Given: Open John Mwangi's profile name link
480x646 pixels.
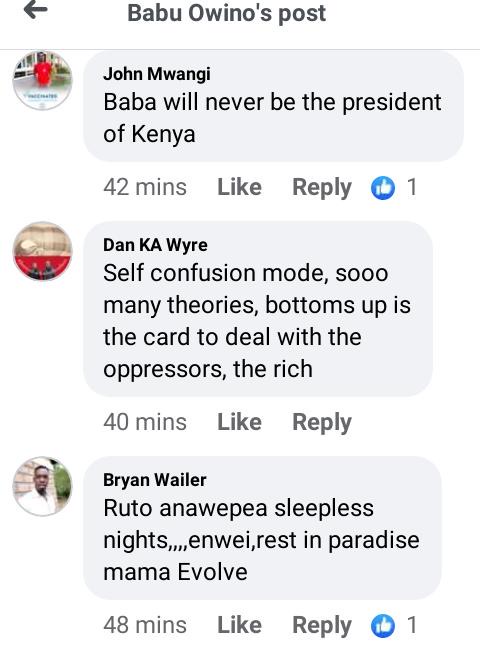Looking at the screenshot, I should tap(157, 75).
